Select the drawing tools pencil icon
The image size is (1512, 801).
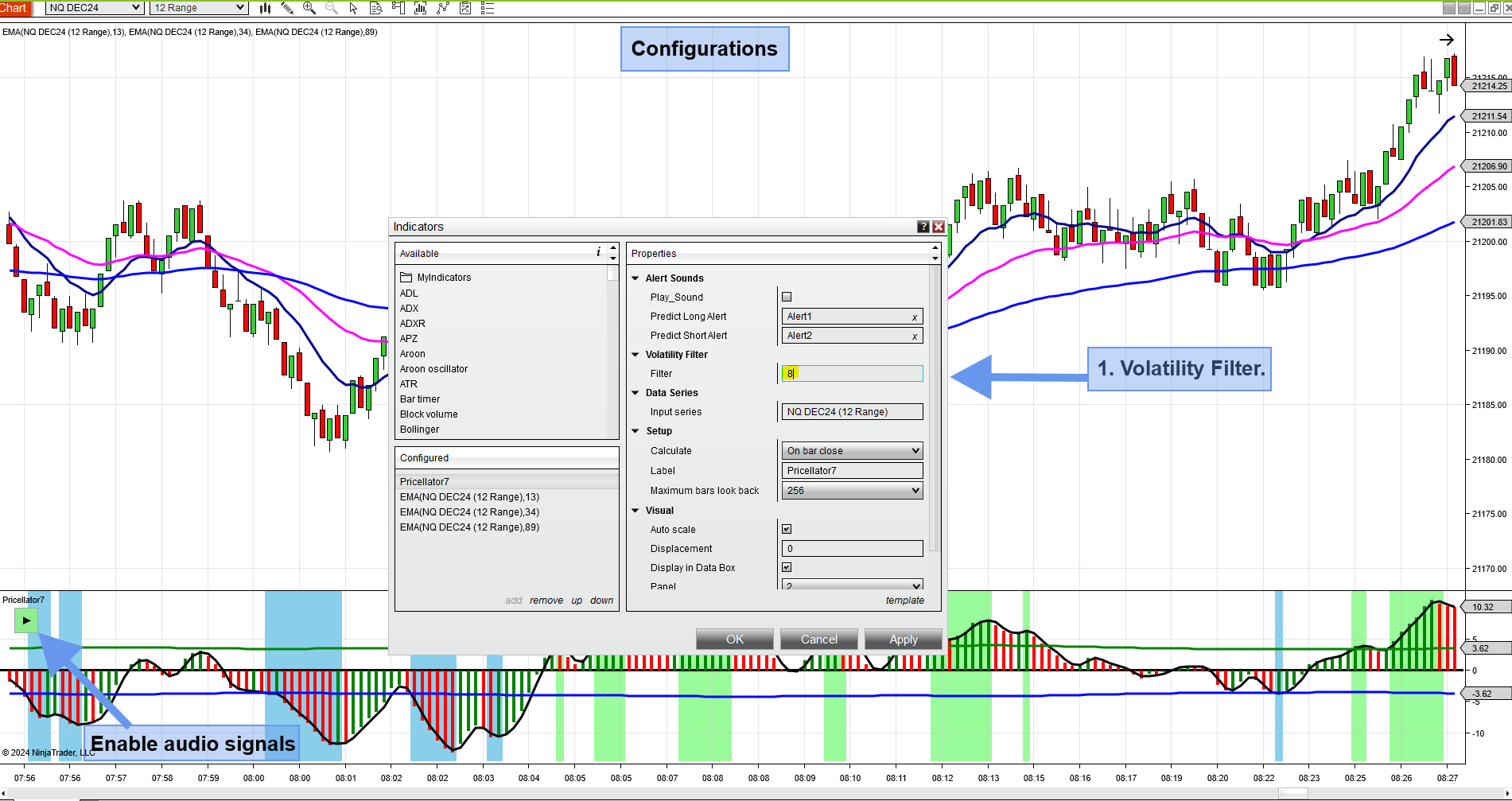(x=287, y=8)
